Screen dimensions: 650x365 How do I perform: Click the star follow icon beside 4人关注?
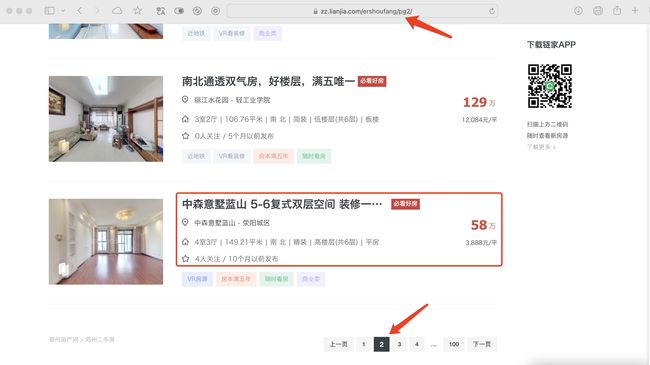(185, 258)
